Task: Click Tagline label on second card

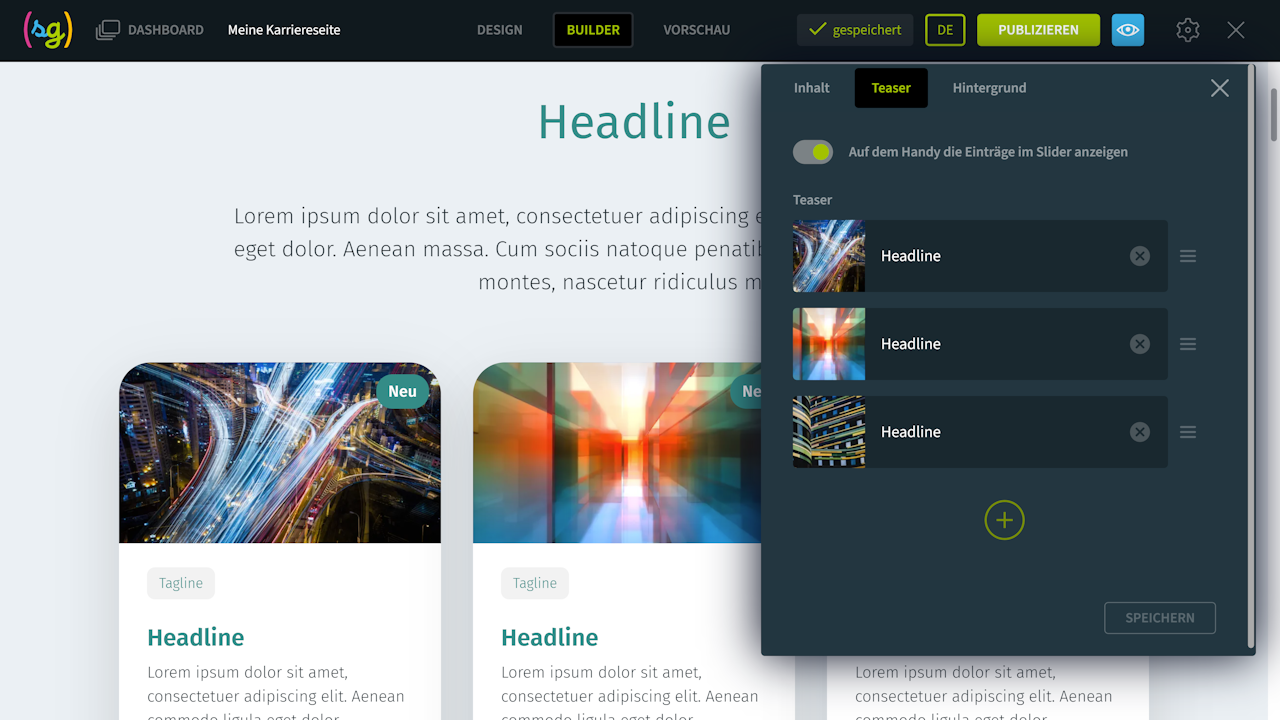Action: pos(535,584)
